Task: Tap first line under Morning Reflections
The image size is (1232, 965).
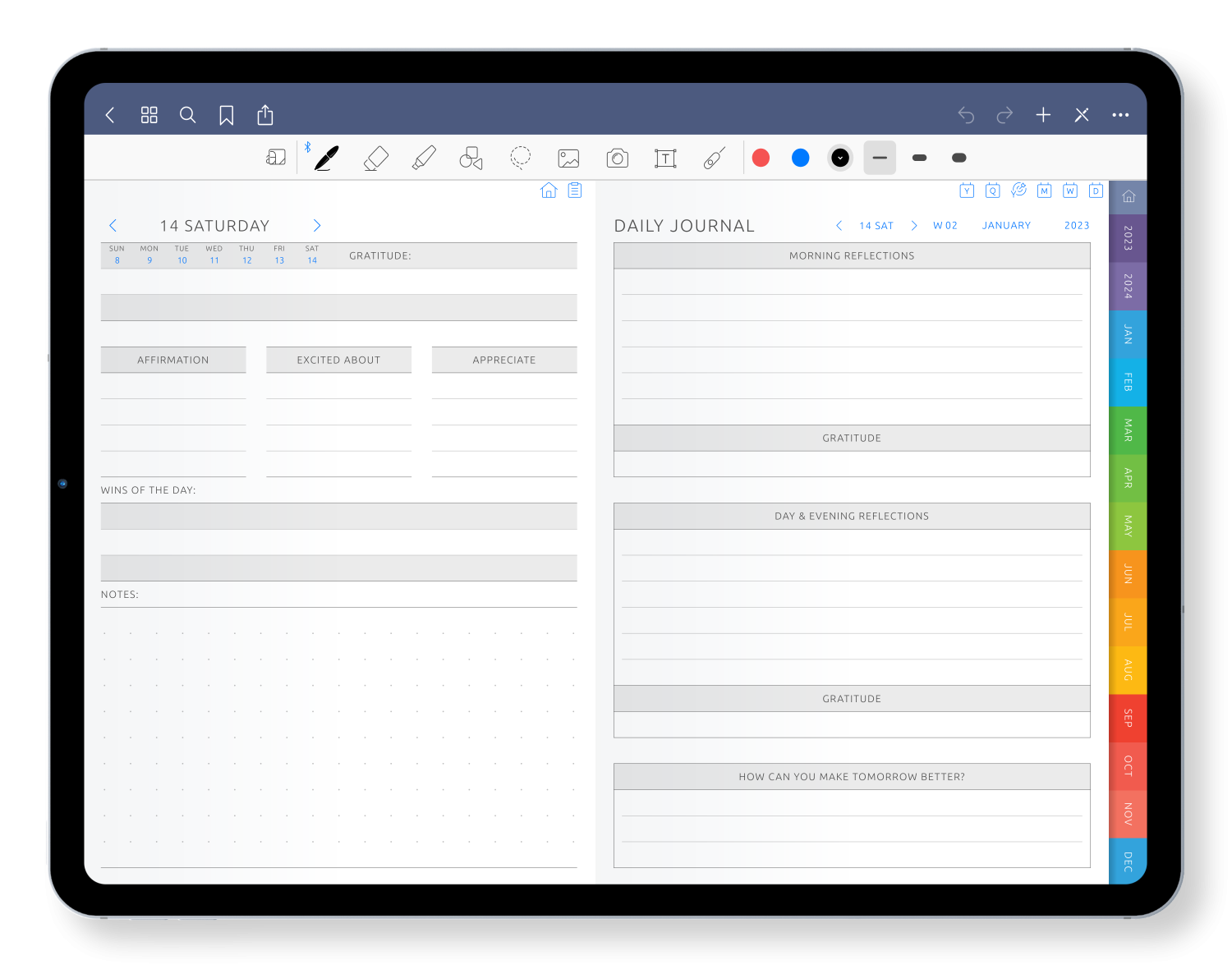Action: coord(852,282)
